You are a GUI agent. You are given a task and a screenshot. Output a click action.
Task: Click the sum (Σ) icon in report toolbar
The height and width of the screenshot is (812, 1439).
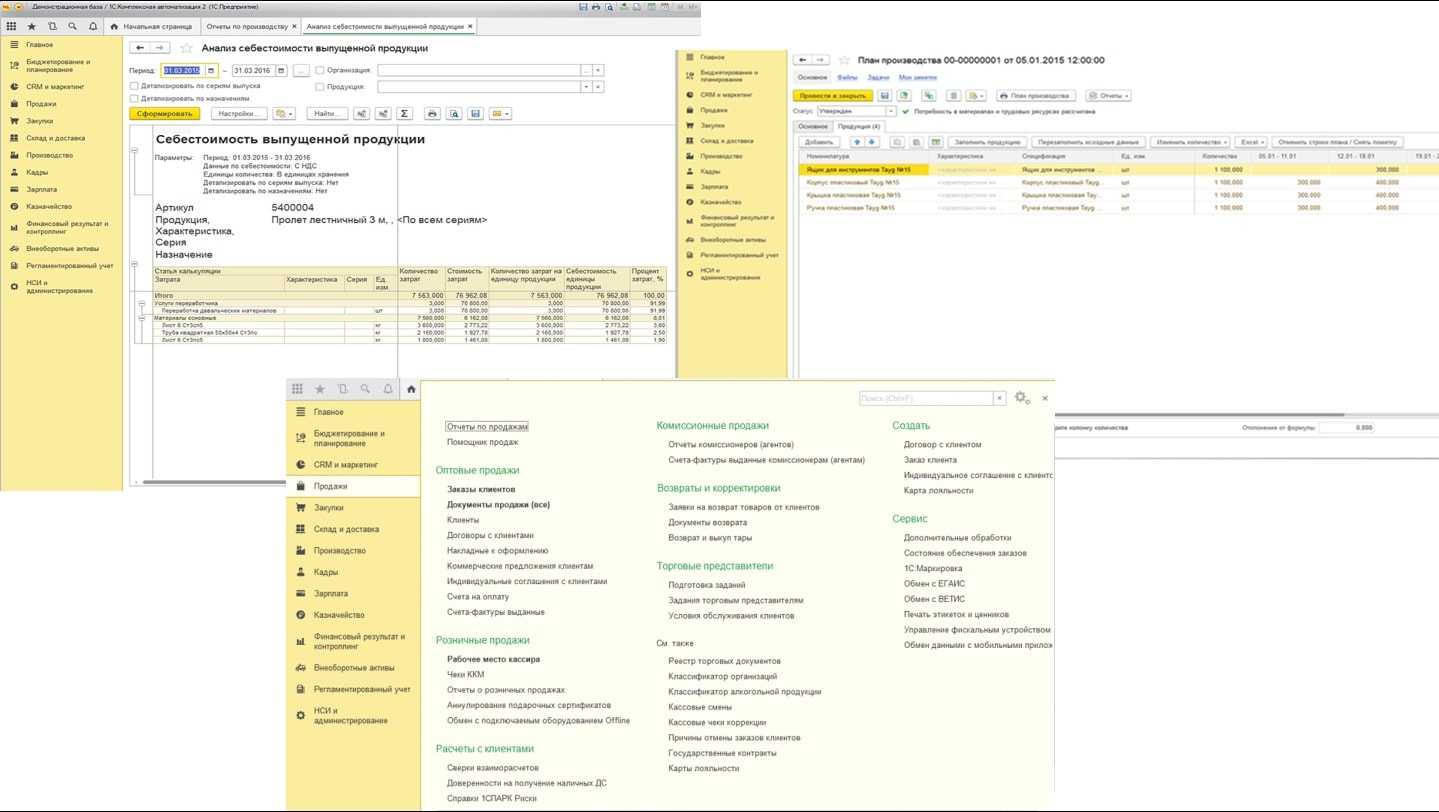[404, 114]
